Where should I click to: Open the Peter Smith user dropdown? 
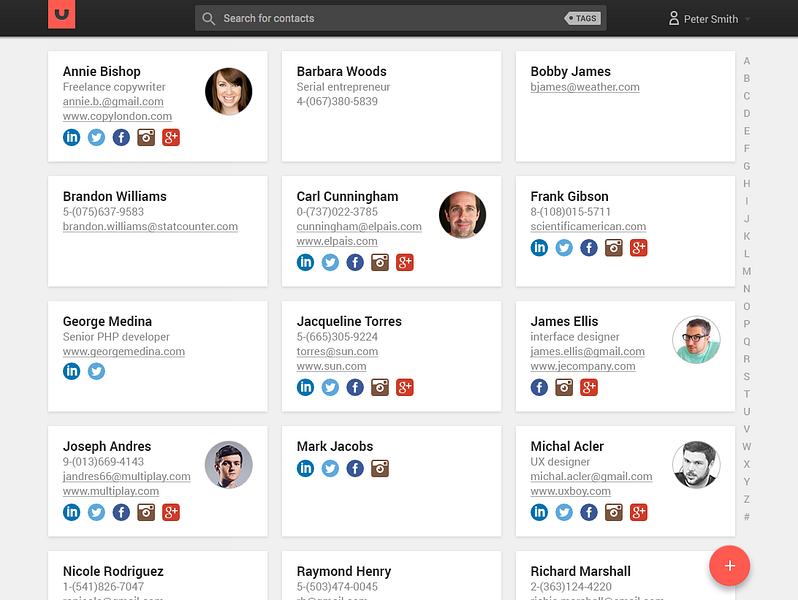pyautogui.click(x=709, y=19)
